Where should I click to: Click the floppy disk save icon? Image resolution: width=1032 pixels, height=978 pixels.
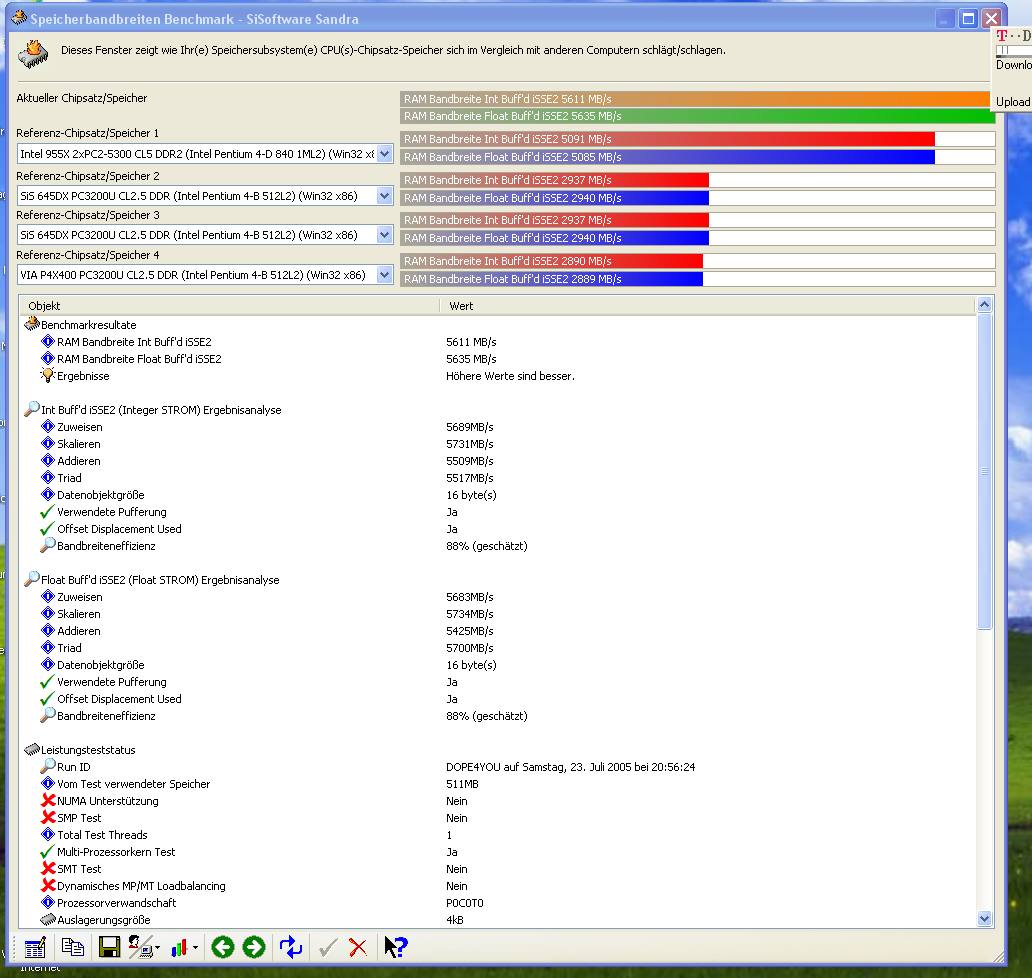click(x=109, y=947)
